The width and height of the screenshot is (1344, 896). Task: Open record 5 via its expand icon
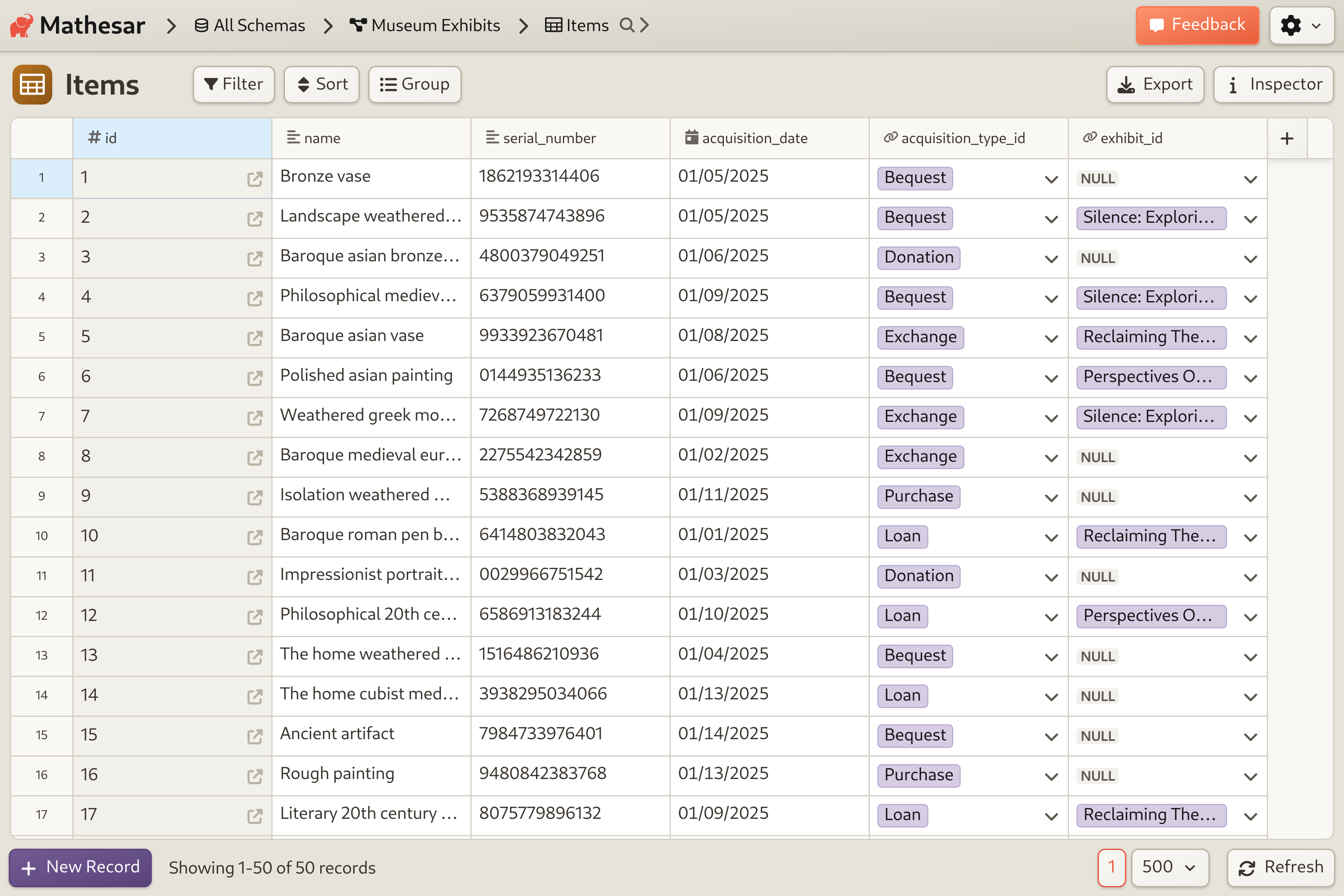(255, 338)
